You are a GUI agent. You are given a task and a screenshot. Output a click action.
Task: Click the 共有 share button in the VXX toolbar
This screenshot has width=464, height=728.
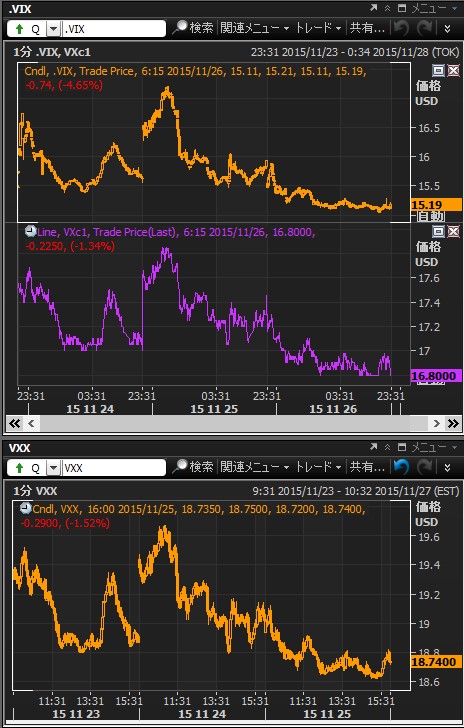click(367, 467)
